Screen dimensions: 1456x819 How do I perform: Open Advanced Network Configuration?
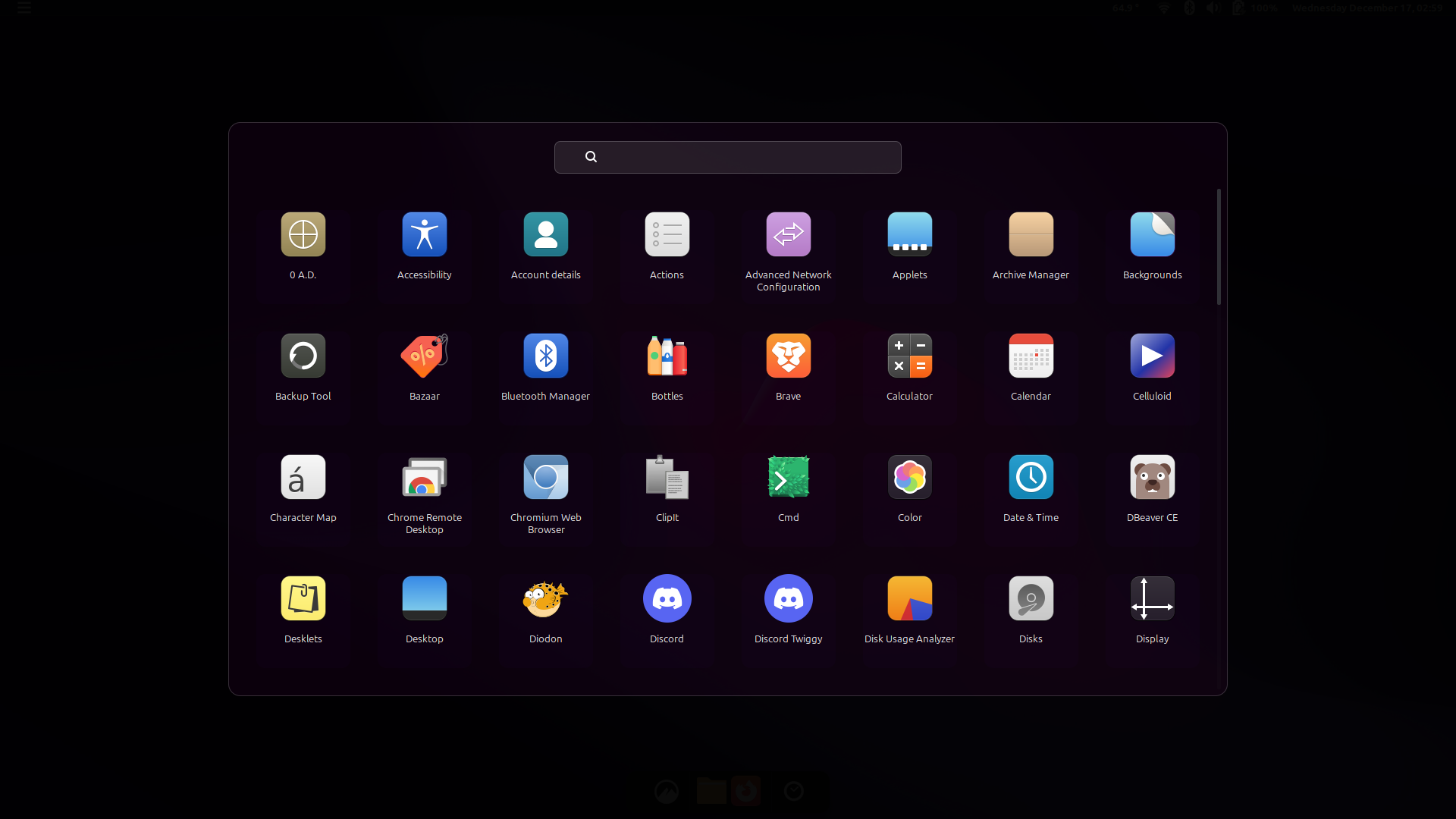click(x=788, y=235)
